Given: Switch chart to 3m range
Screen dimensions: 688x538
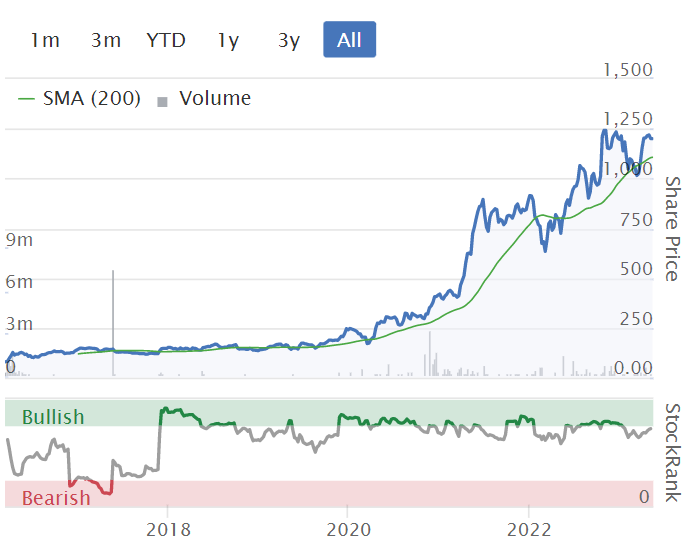Looking at the screenshot, I should [x=105, y=40].
